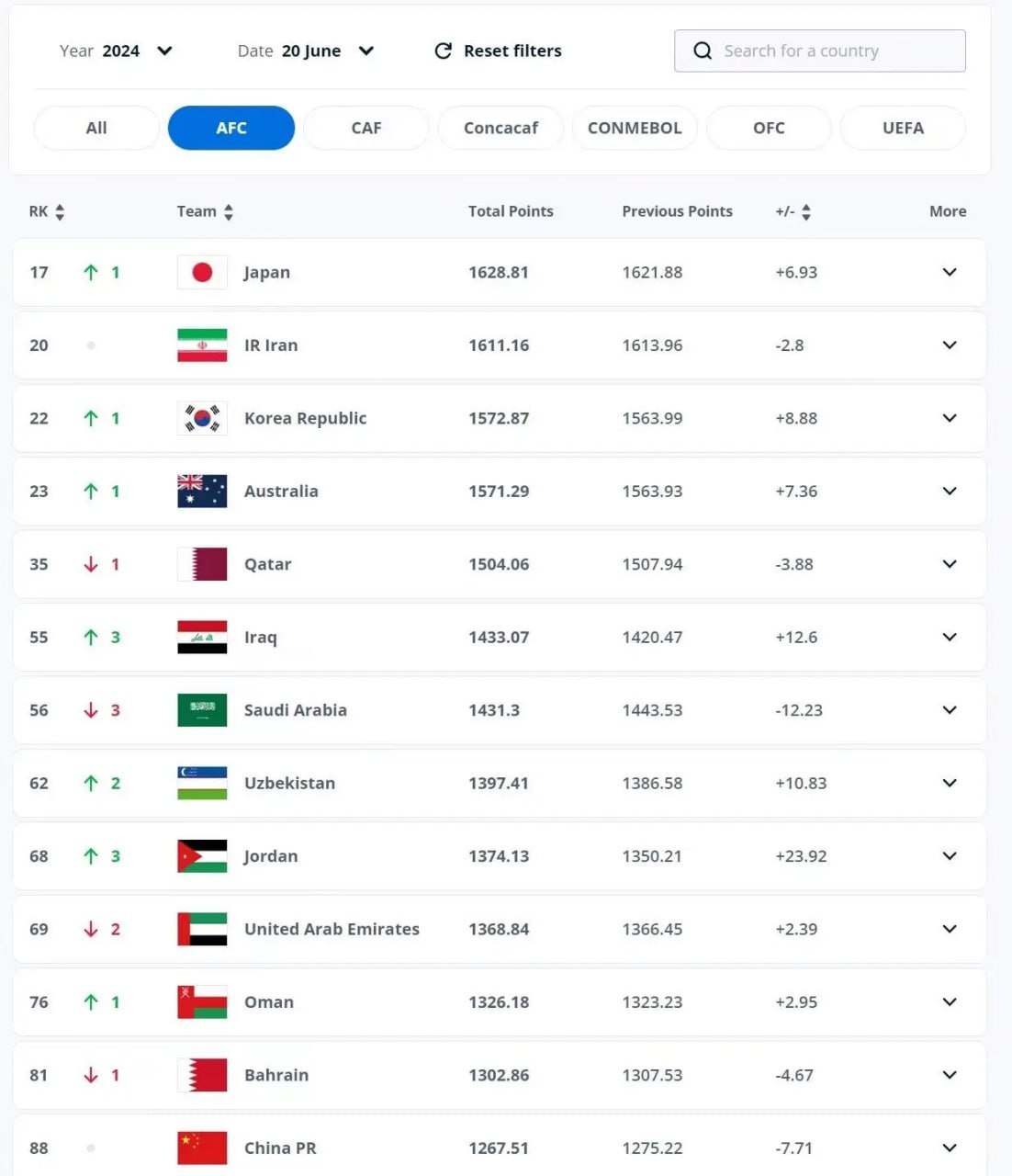Sort by Team column arrows
The image size is (1012, 1176).
(229, 212)
